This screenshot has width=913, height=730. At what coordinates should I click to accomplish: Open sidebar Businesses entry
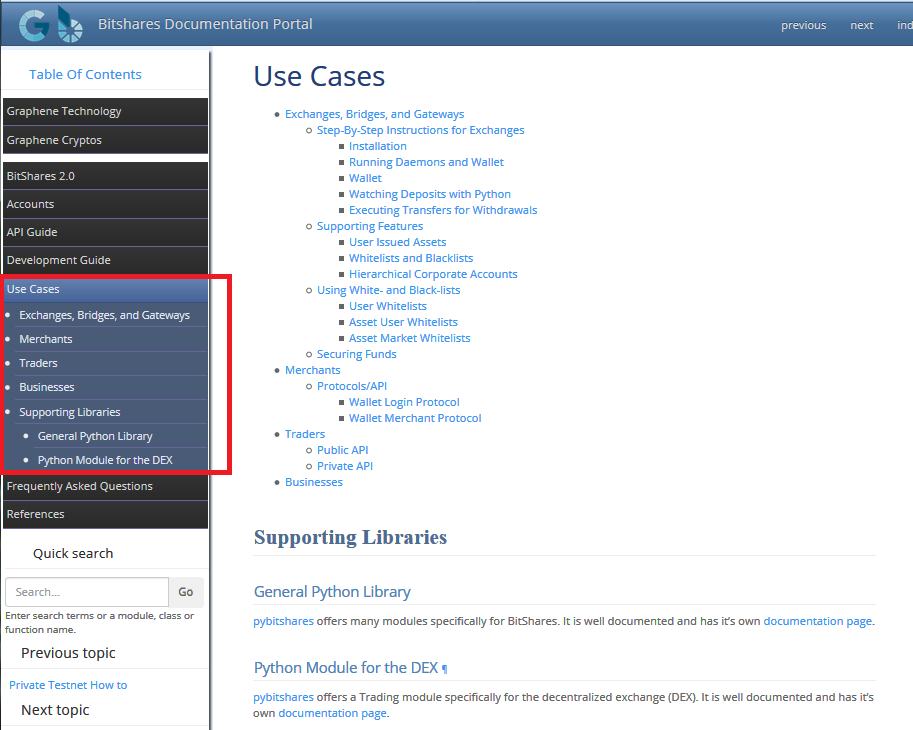(x=47, y=387)
